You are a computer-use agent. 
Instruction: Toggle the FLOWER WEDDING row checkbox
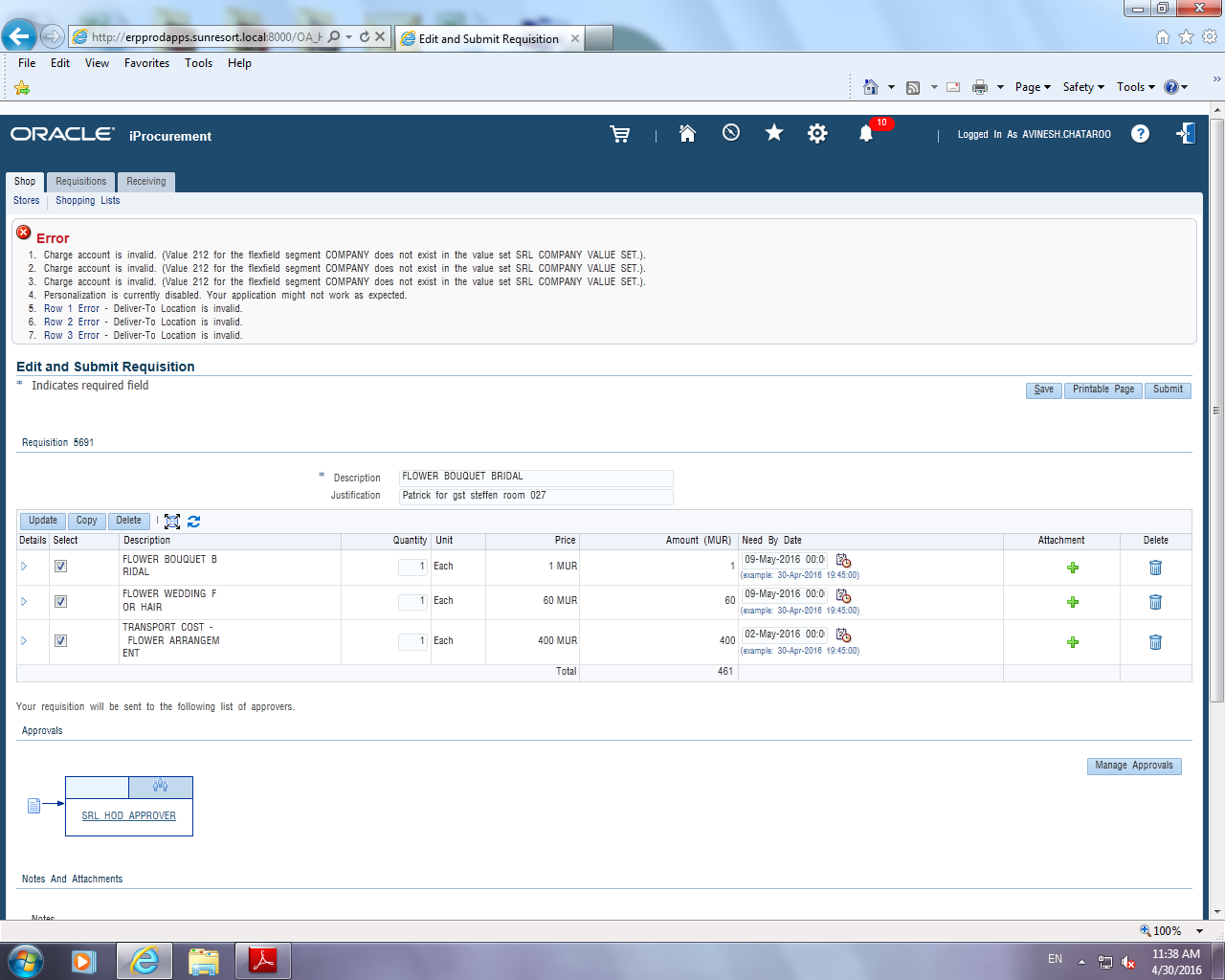(61, 602)
